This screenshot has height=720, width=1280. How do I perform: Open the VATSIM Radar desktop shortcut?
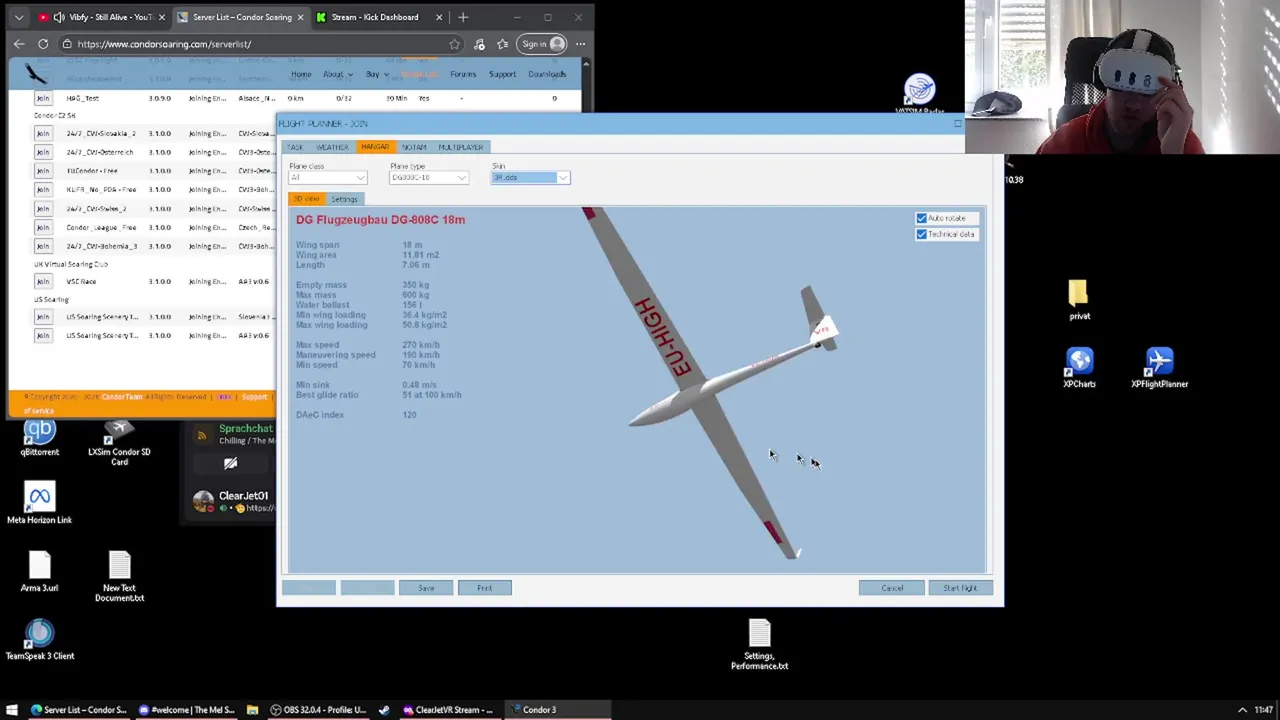tap(919, 93)
